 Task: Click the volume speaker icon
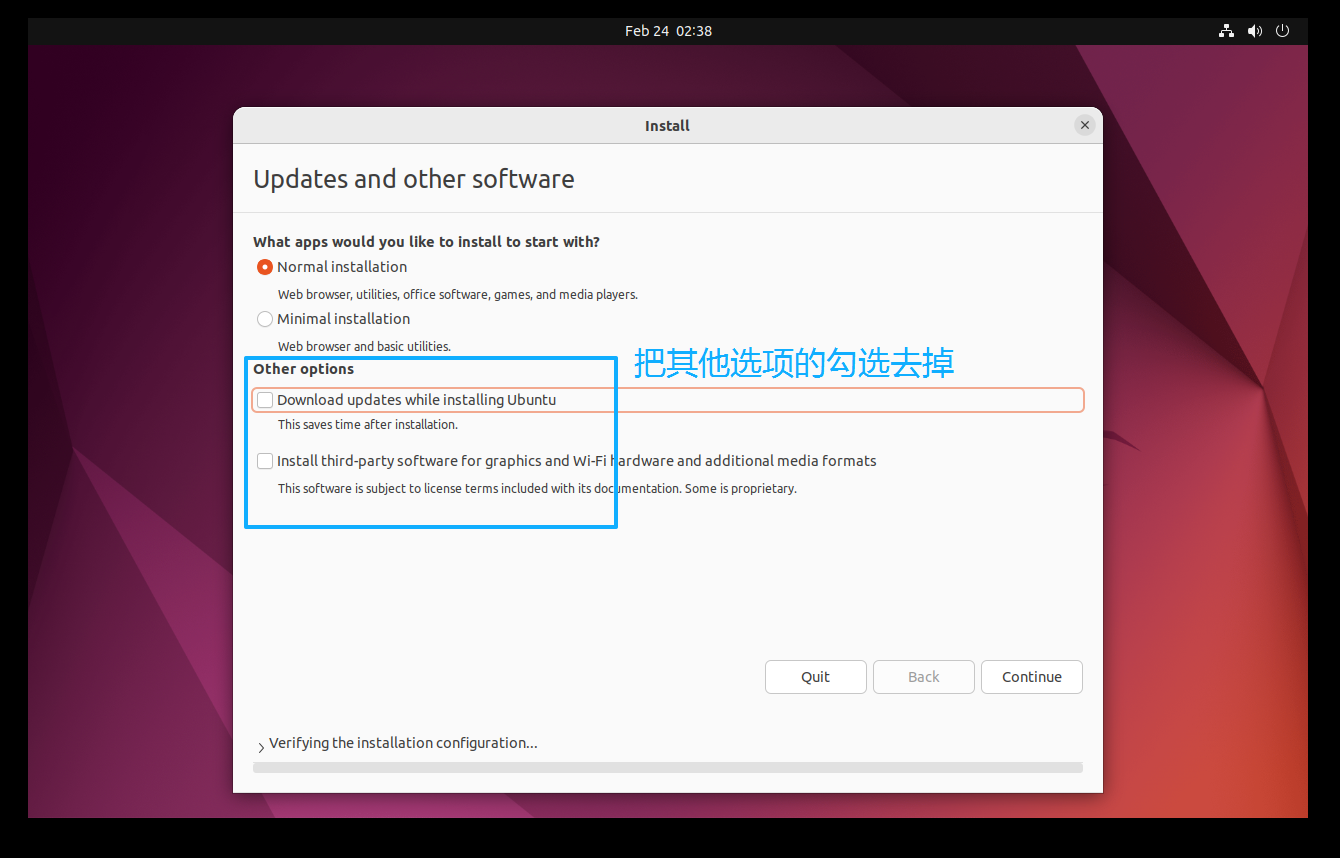(x=1255, y=31)
